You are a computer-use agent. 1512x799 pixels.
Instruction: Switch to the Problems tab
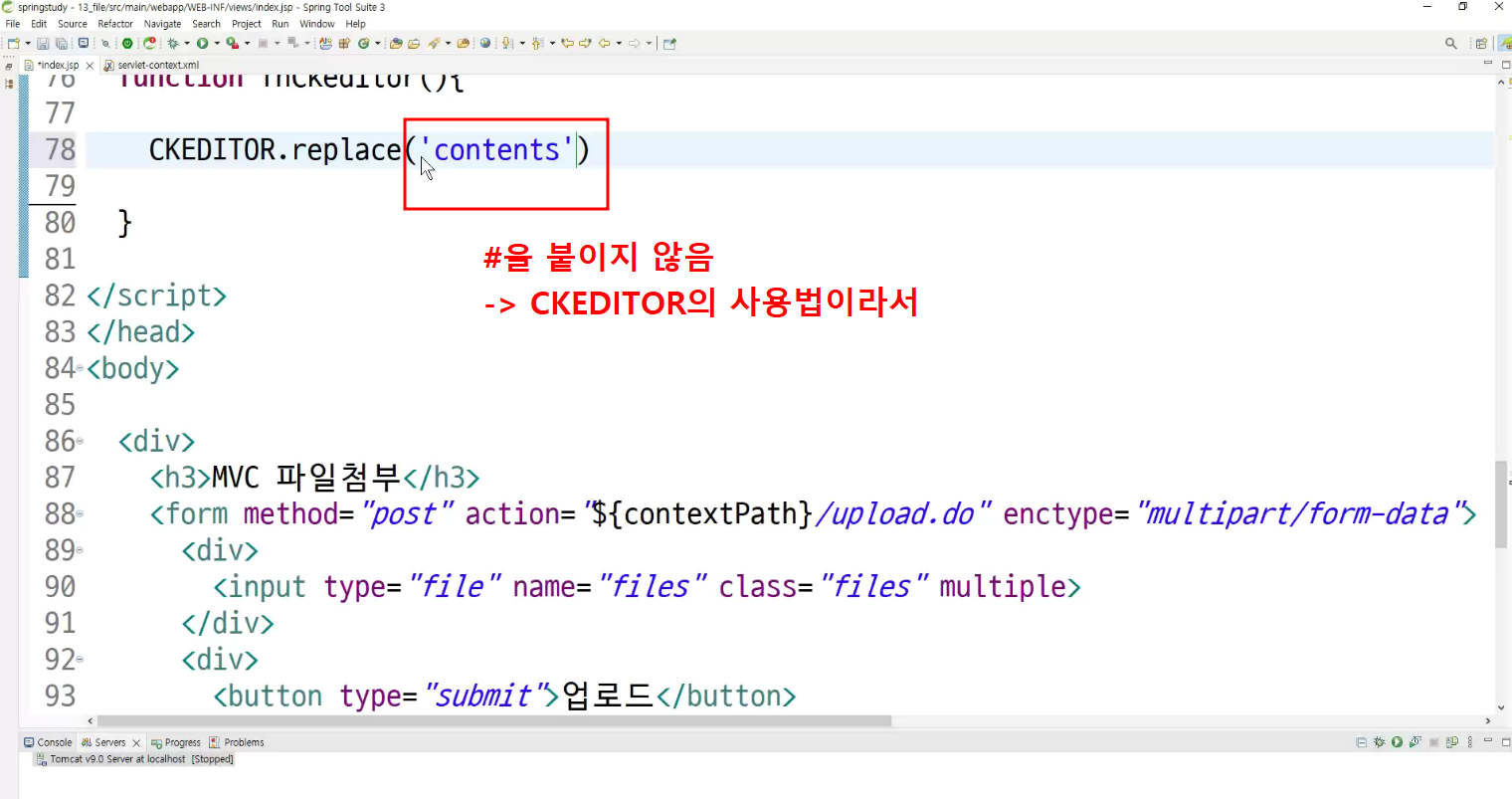coord(237,742)
